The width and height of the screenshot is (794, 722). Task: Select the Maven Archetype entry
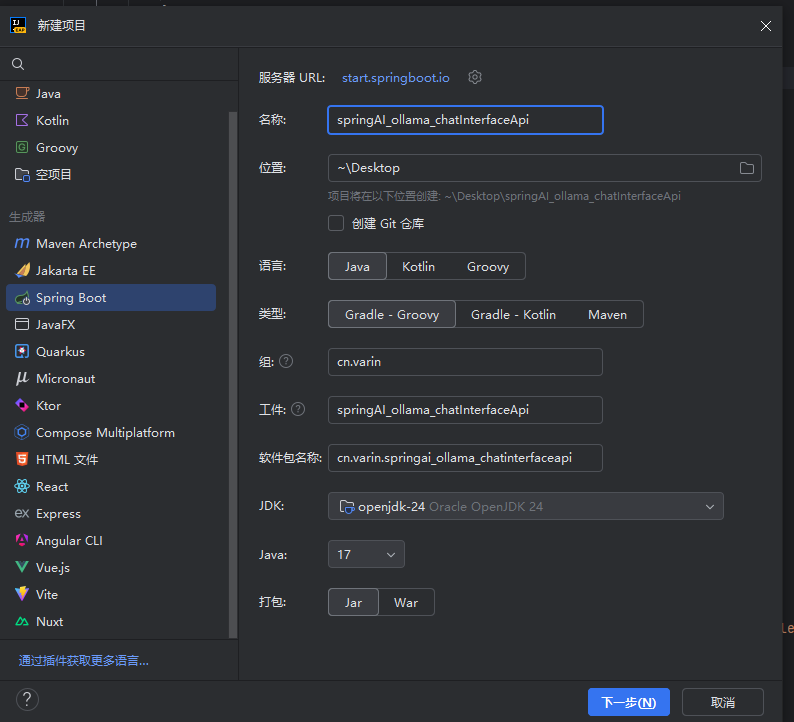pos(111,244)
